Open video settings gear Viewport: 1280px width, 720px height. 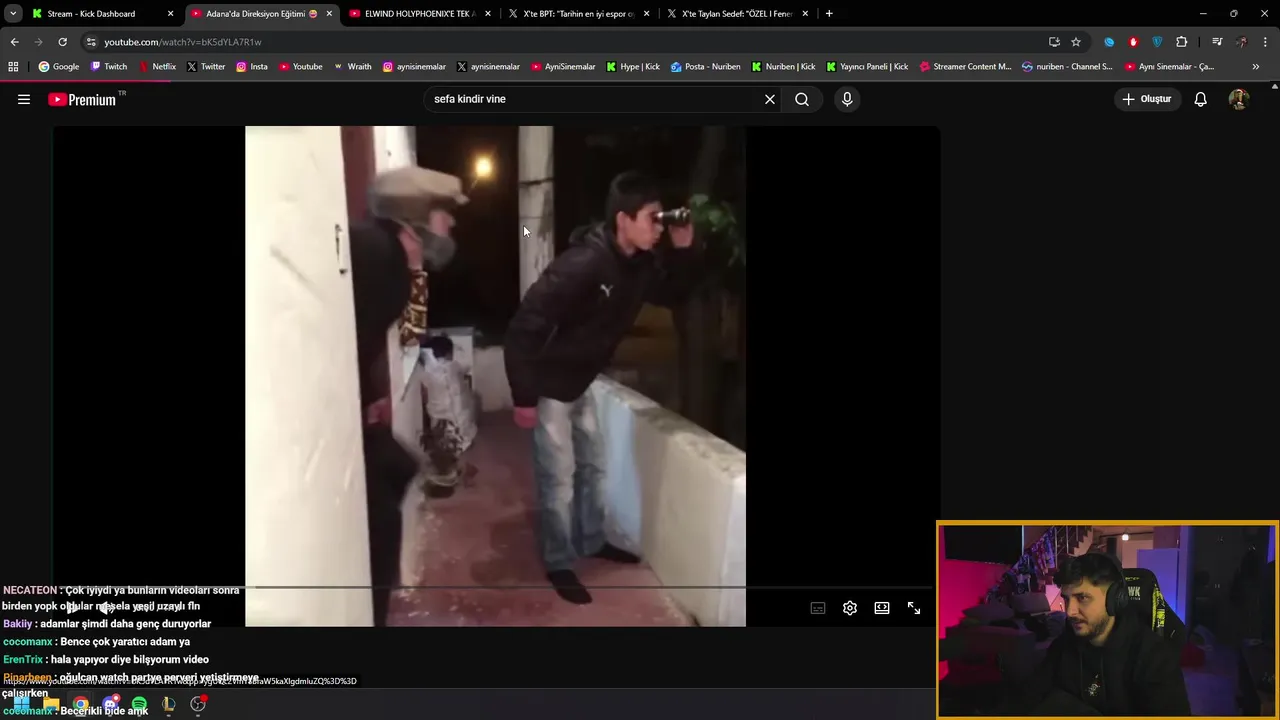point(850,608)
